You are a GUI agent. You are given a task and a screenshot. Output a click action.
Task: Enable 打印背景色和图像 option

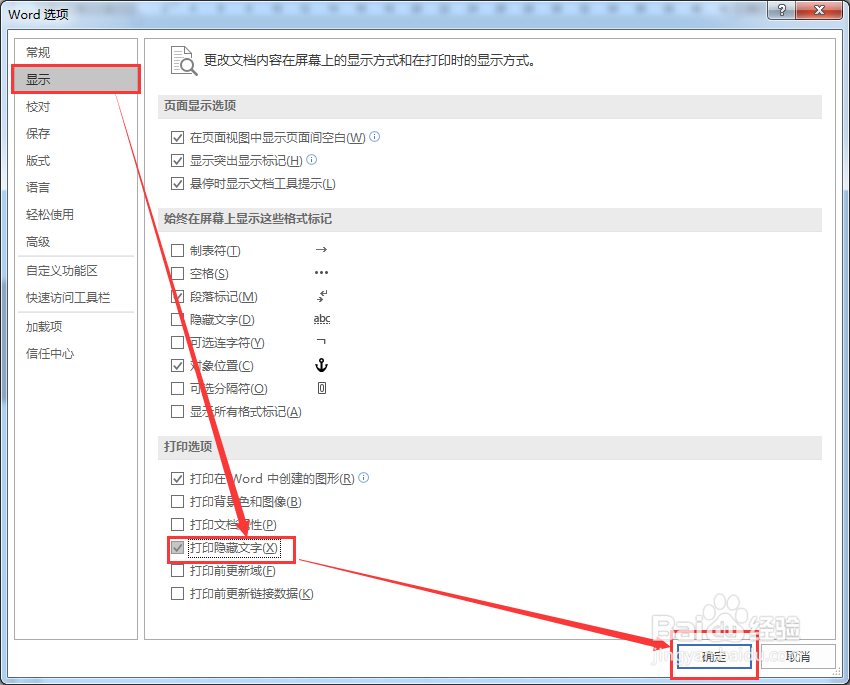pos(177,501)
